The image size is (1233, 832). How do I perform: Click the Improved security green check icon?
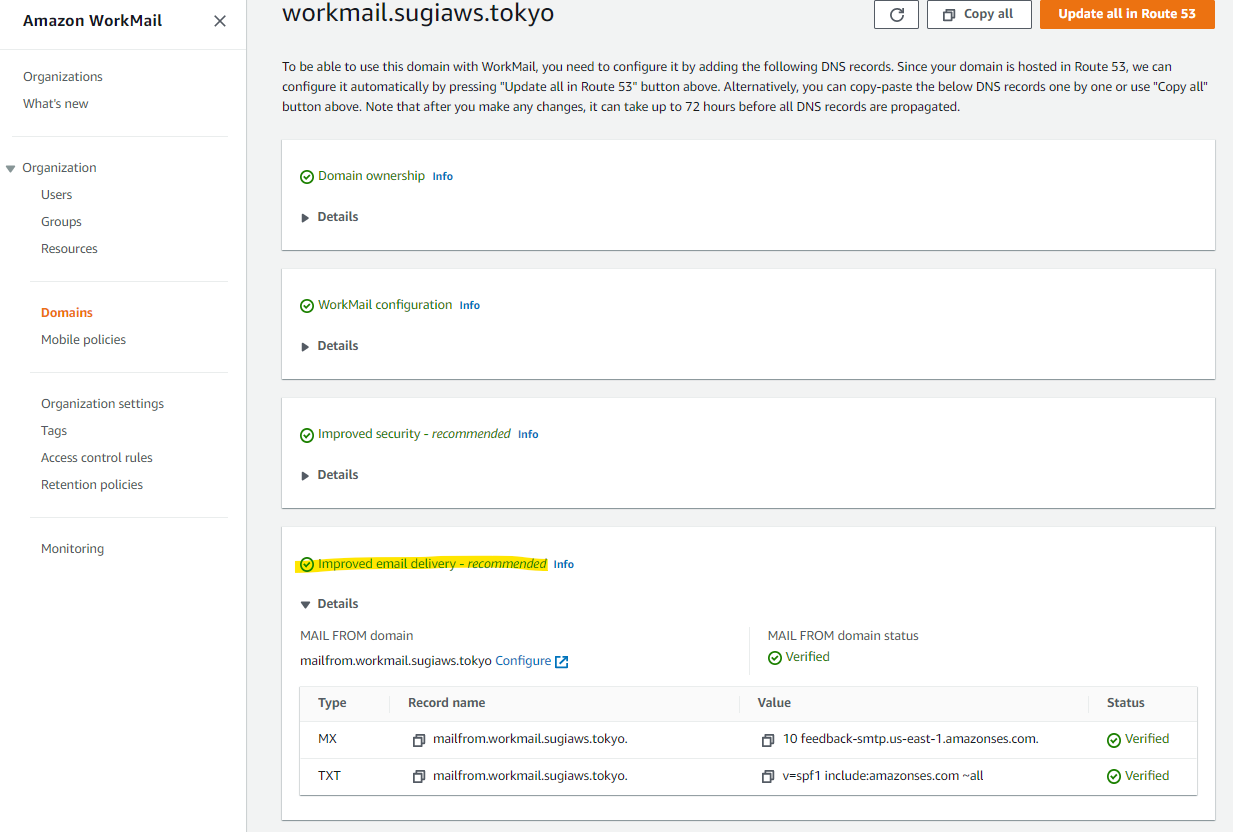click(x=307, y=435)
